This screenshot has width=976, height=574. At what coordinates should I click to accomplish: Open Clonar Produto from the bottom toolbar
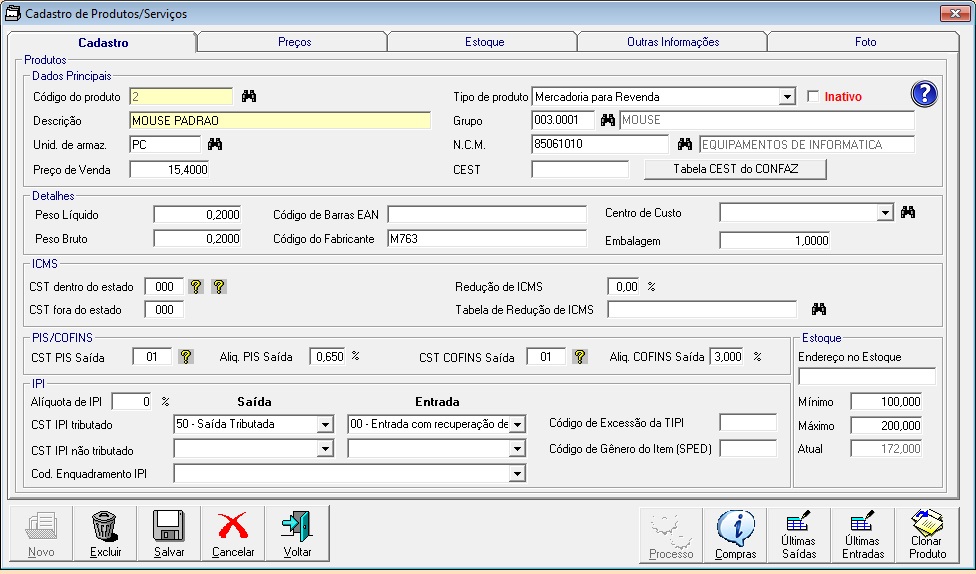tap(927, 534)
